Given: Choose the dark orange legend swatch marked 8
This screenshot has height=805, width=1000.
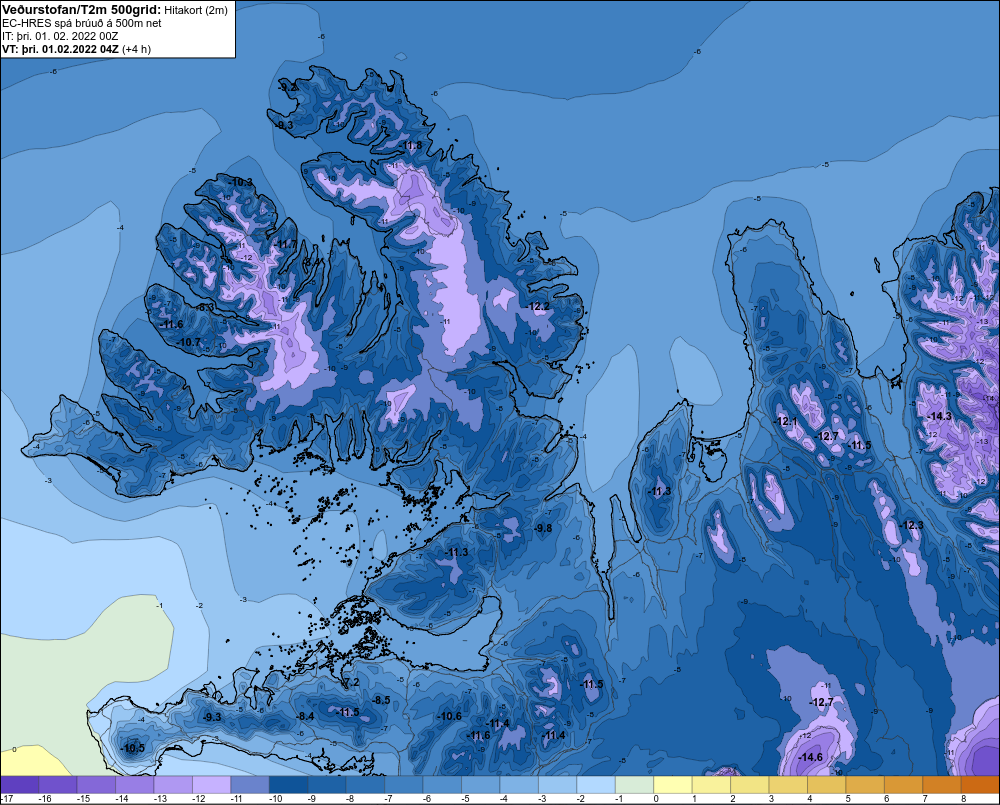Looking at the screenshot, I should 980,784.
